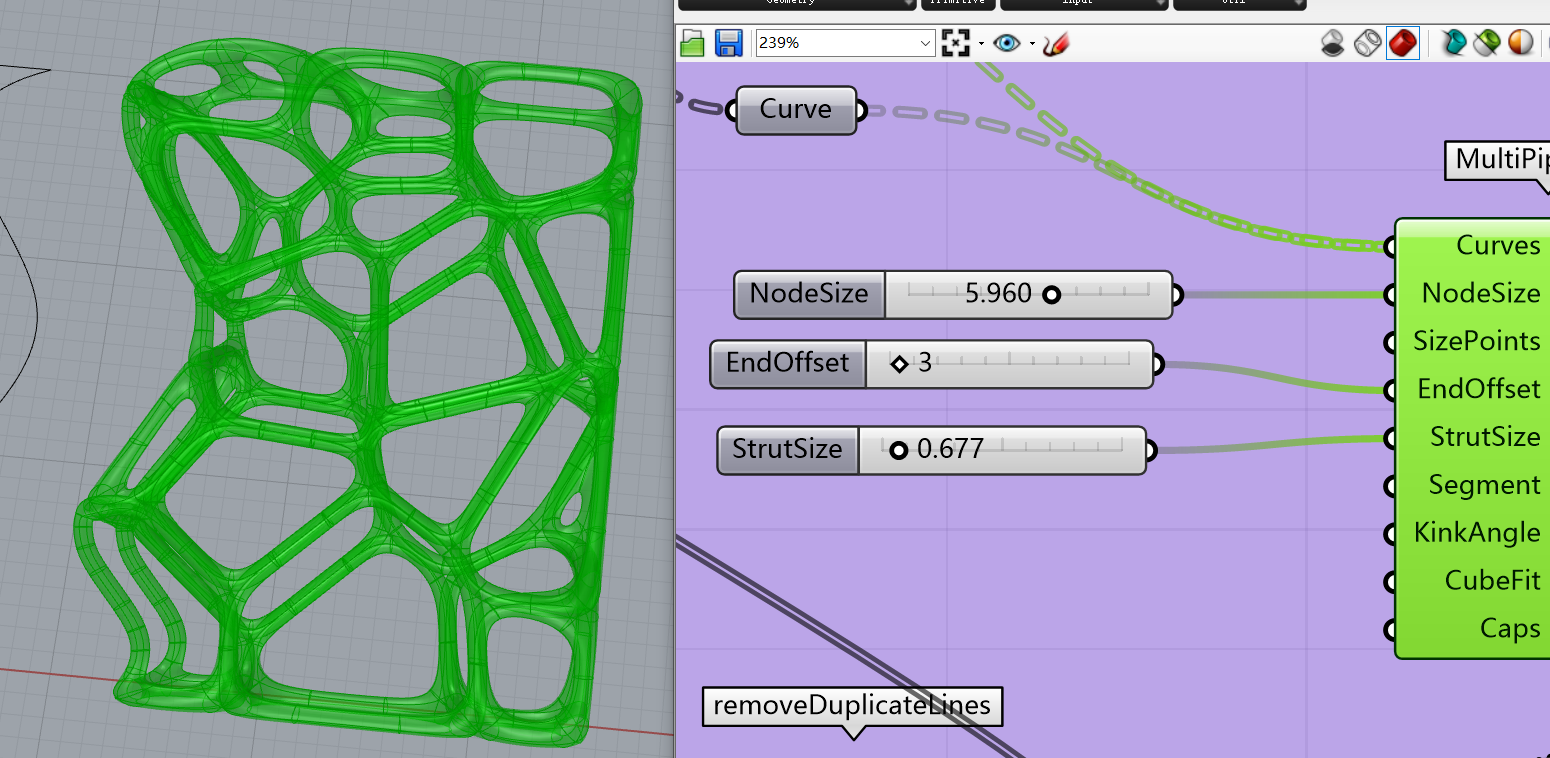This screenshot has width=1550, height=758.
Task: Open the 239% zoom level combo box
Action: tap(845, 43)
